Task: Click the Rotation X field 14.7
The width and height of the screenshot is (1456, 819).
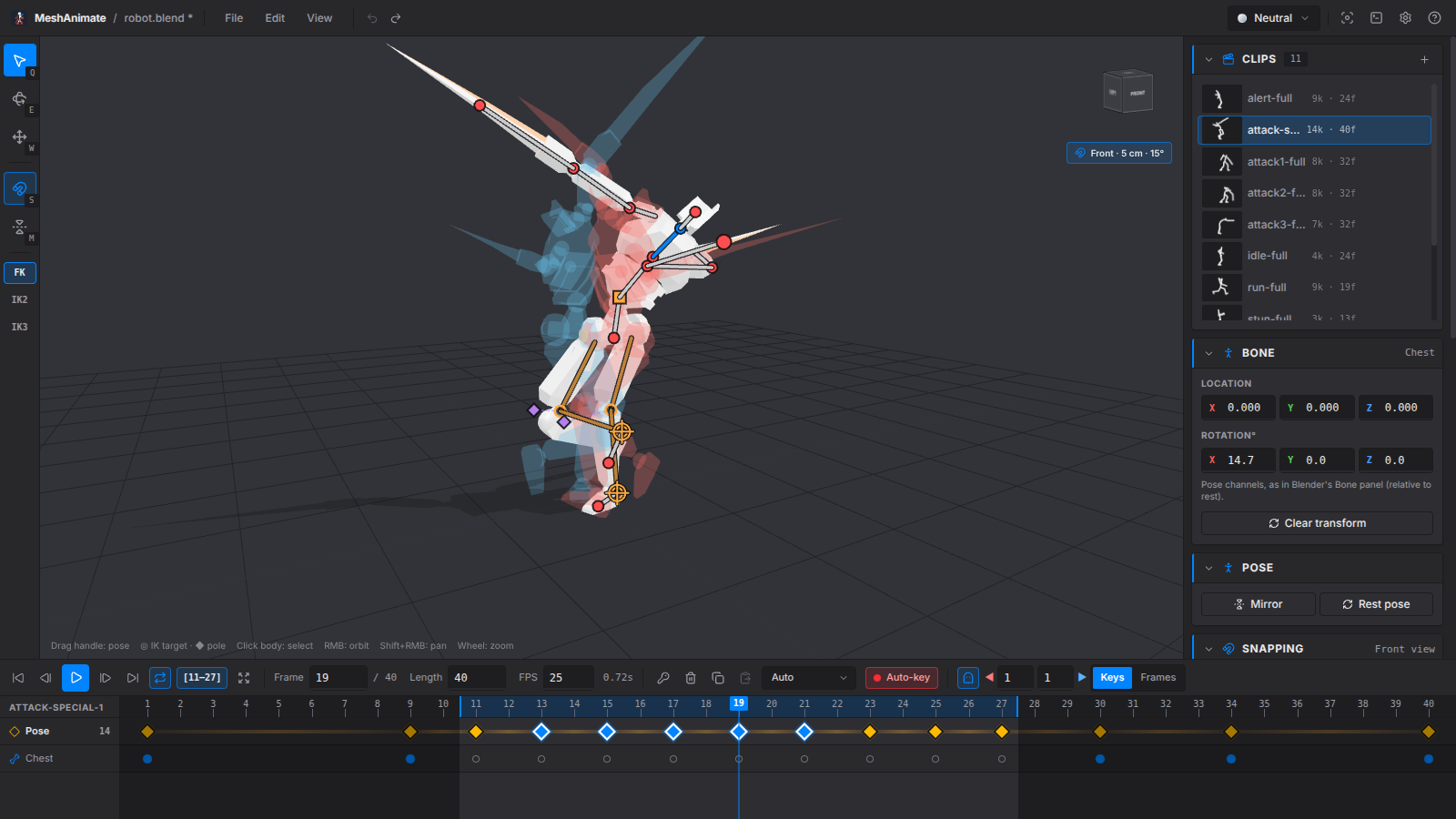Action: point(1238,460)
